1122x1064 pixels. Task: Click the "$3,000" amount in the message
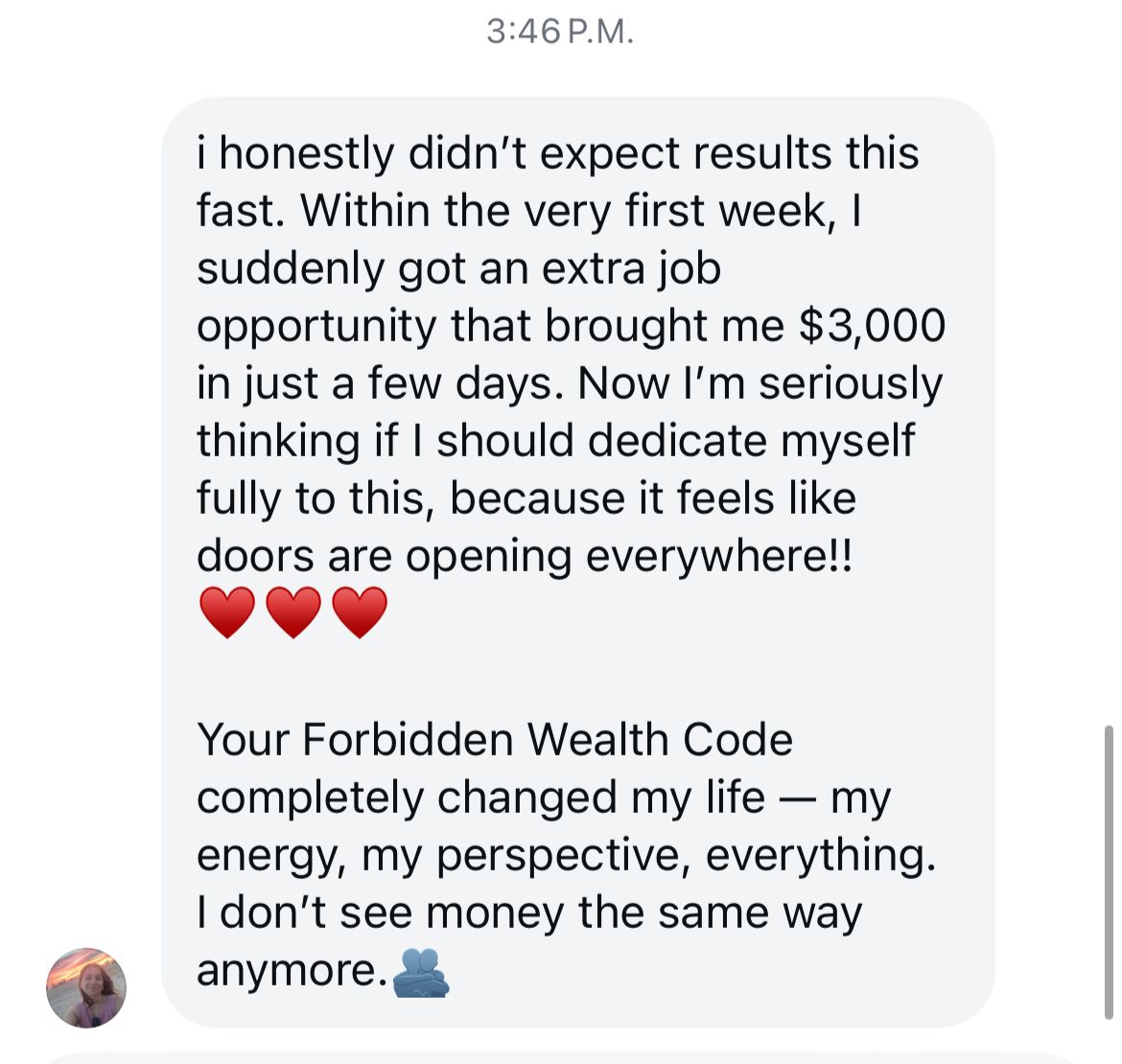pyautogui.click(x=872, y=326)
